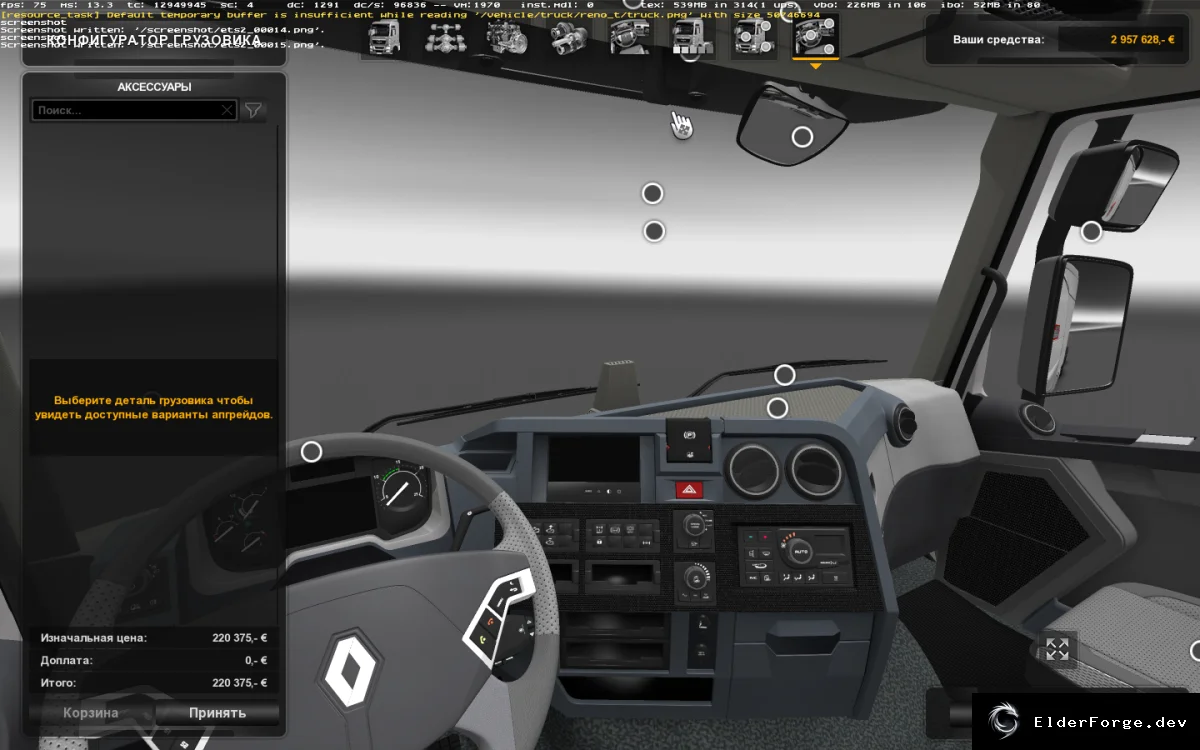1200x750 pixels.
Task: Select the upper windshield accessory slot
Action: [x=652, y=193]
